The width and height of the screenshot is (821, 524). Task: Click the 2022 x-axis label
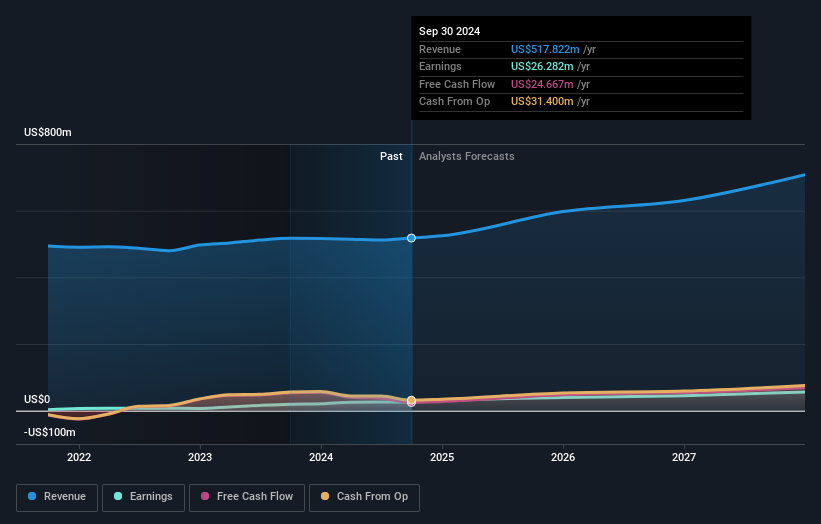(79, 457)
